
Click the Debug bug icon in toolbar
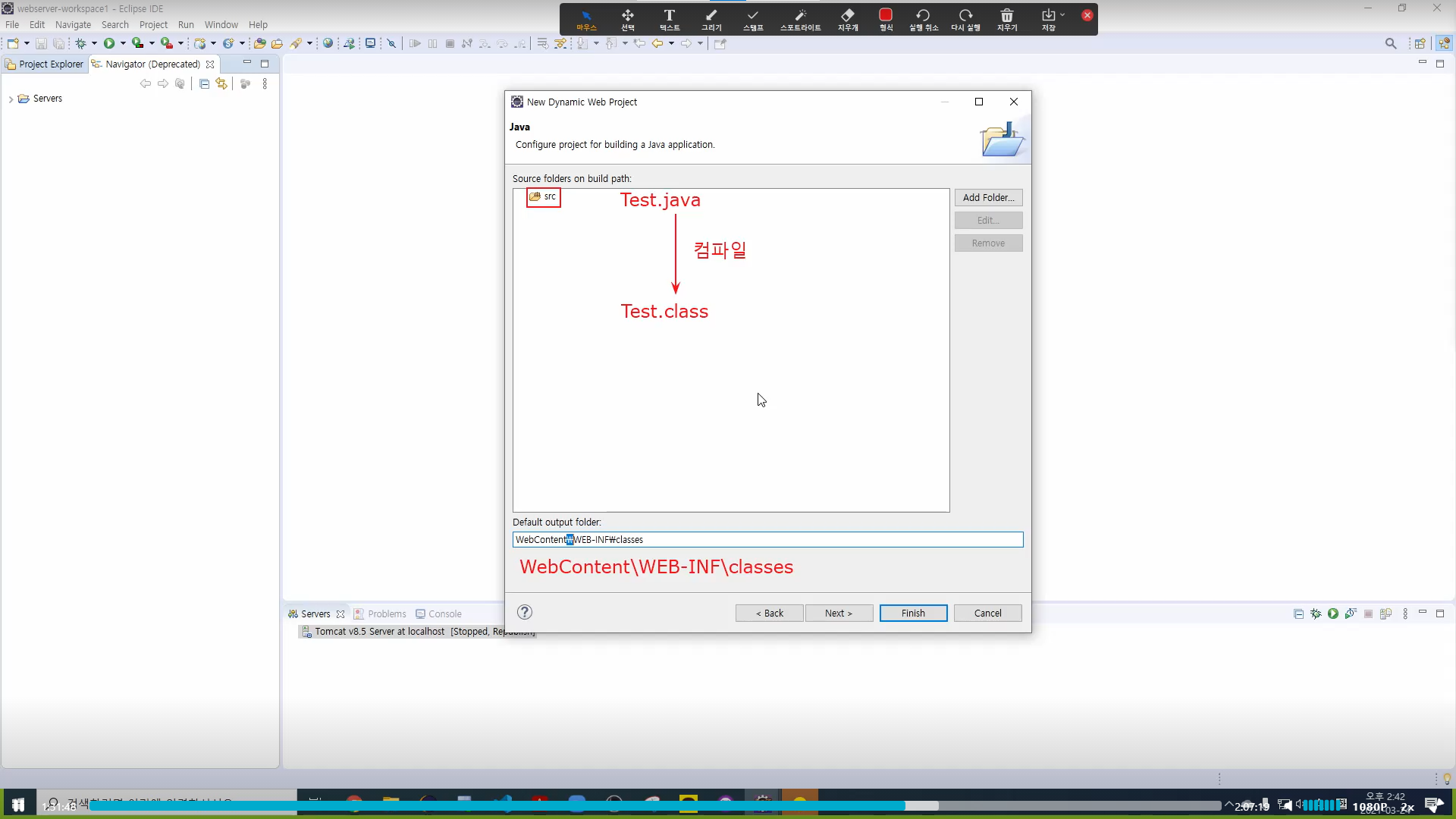pyautogui.click(x=80, y=43)
